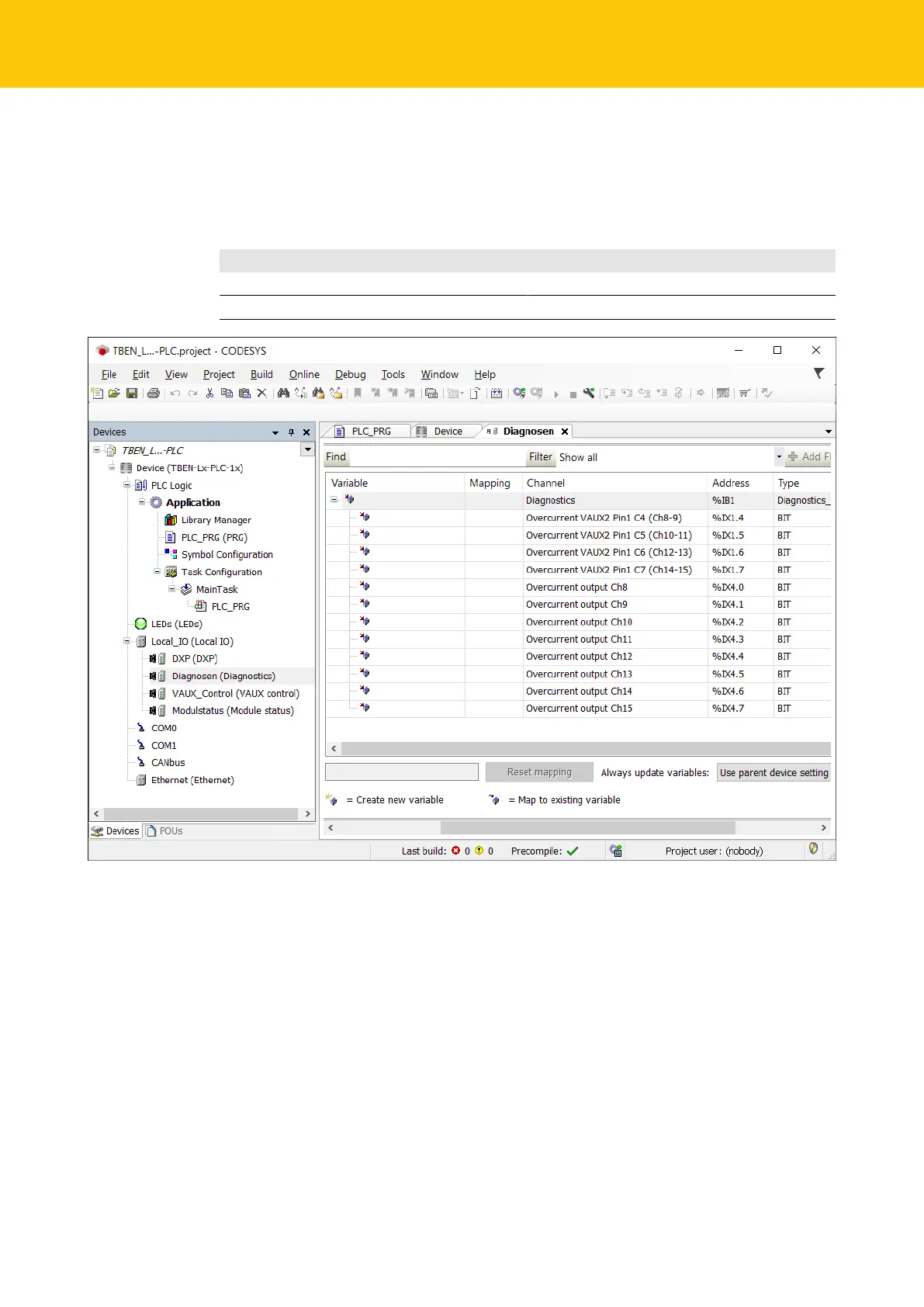Open Find with the binoculars icon
Viewport: 924px width, 1307px height.
pos(283,393)
